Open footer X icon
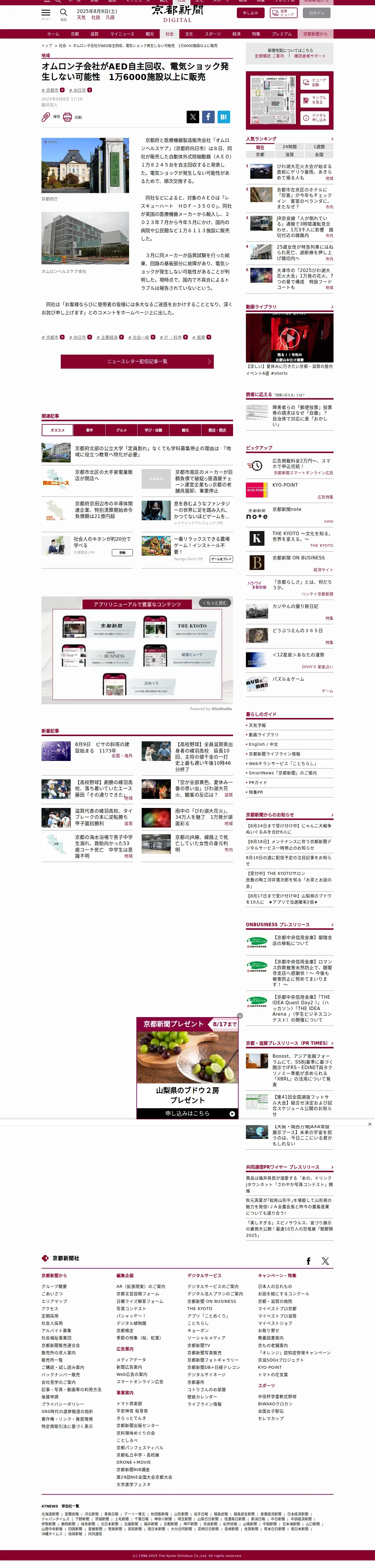This screenshot has height=1568, width=375. point(325,1261)
